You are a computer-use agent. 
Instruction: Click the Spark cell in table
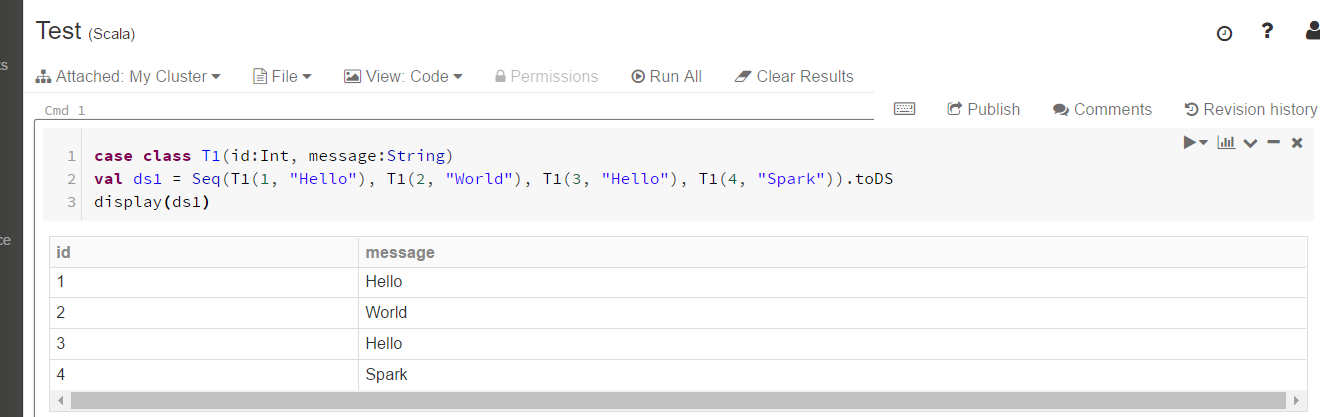pyautogui.click(x=833, y=375)
